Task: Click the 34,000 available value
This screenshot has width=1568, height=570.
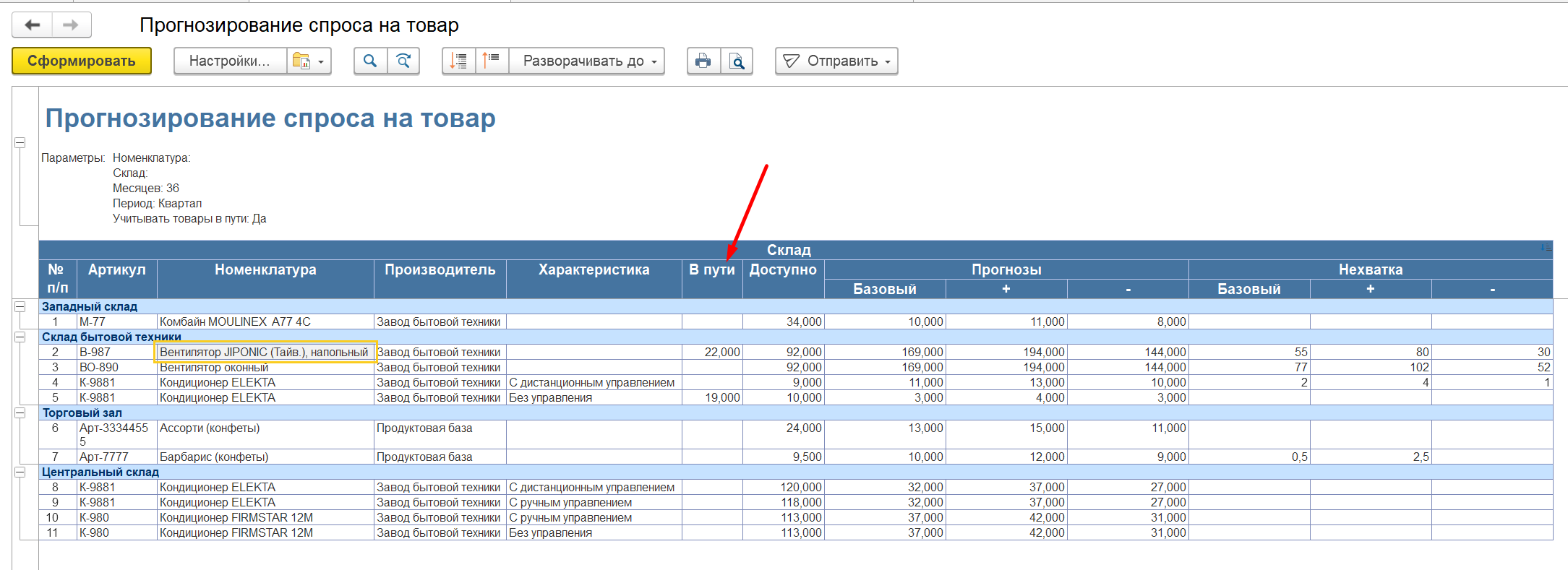Action: click(x=783, y=321)
